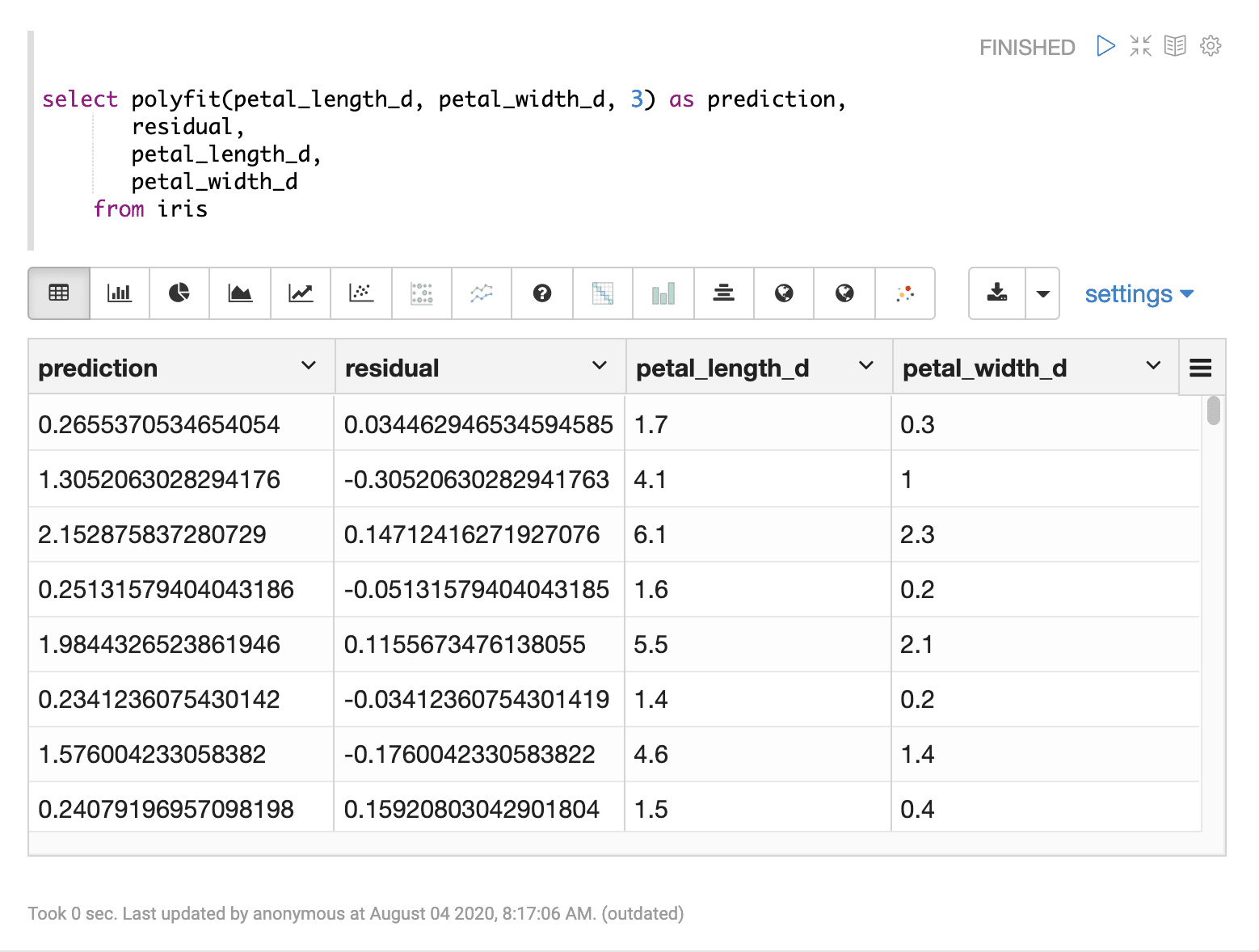Sort by the petal_length_d column header

click(722, 368)
